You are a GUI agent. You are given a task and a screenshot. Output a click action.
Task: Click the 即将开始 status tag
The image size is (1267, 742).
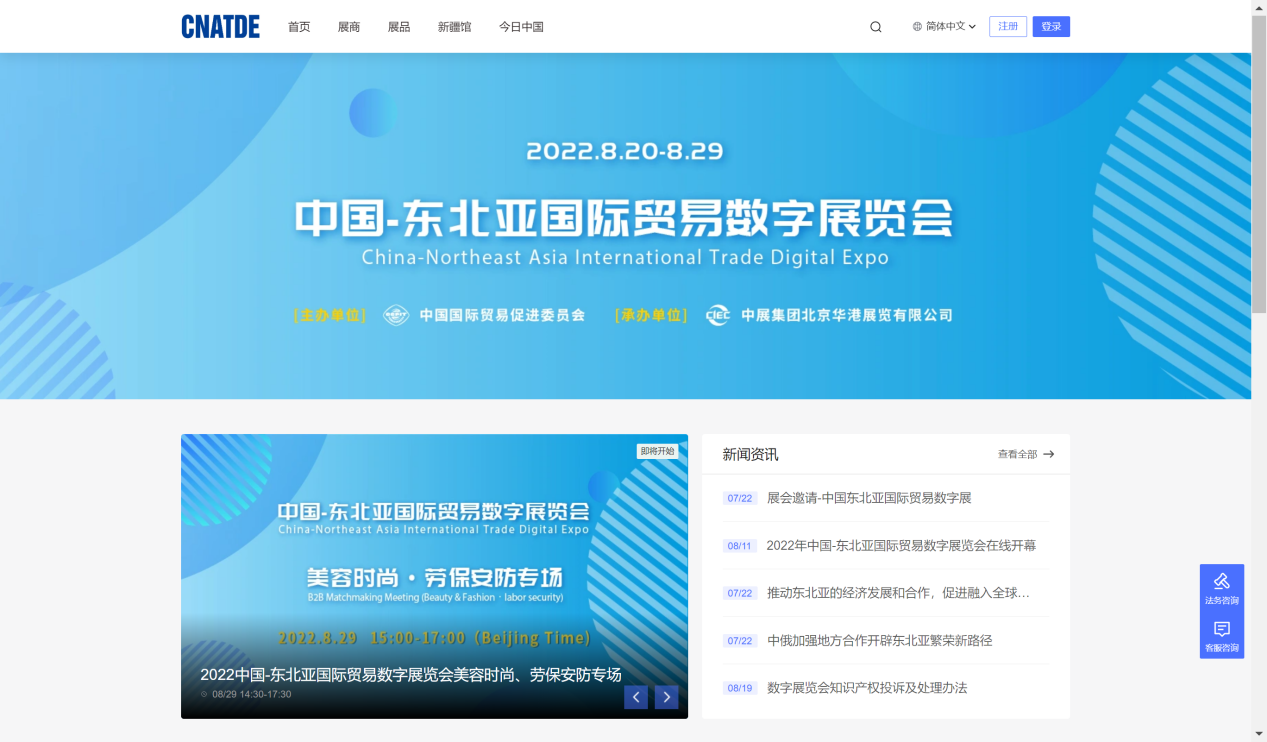point(658,451)
